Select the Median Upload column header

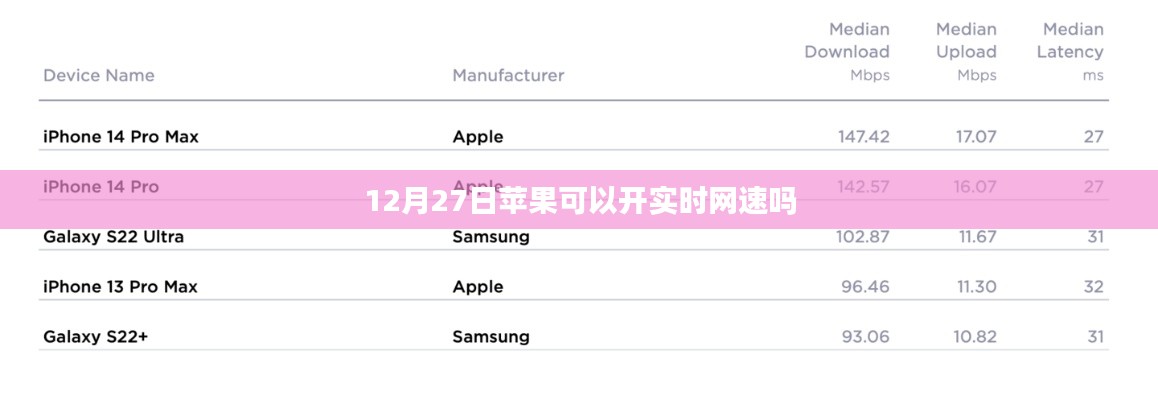tap(966, 51)
